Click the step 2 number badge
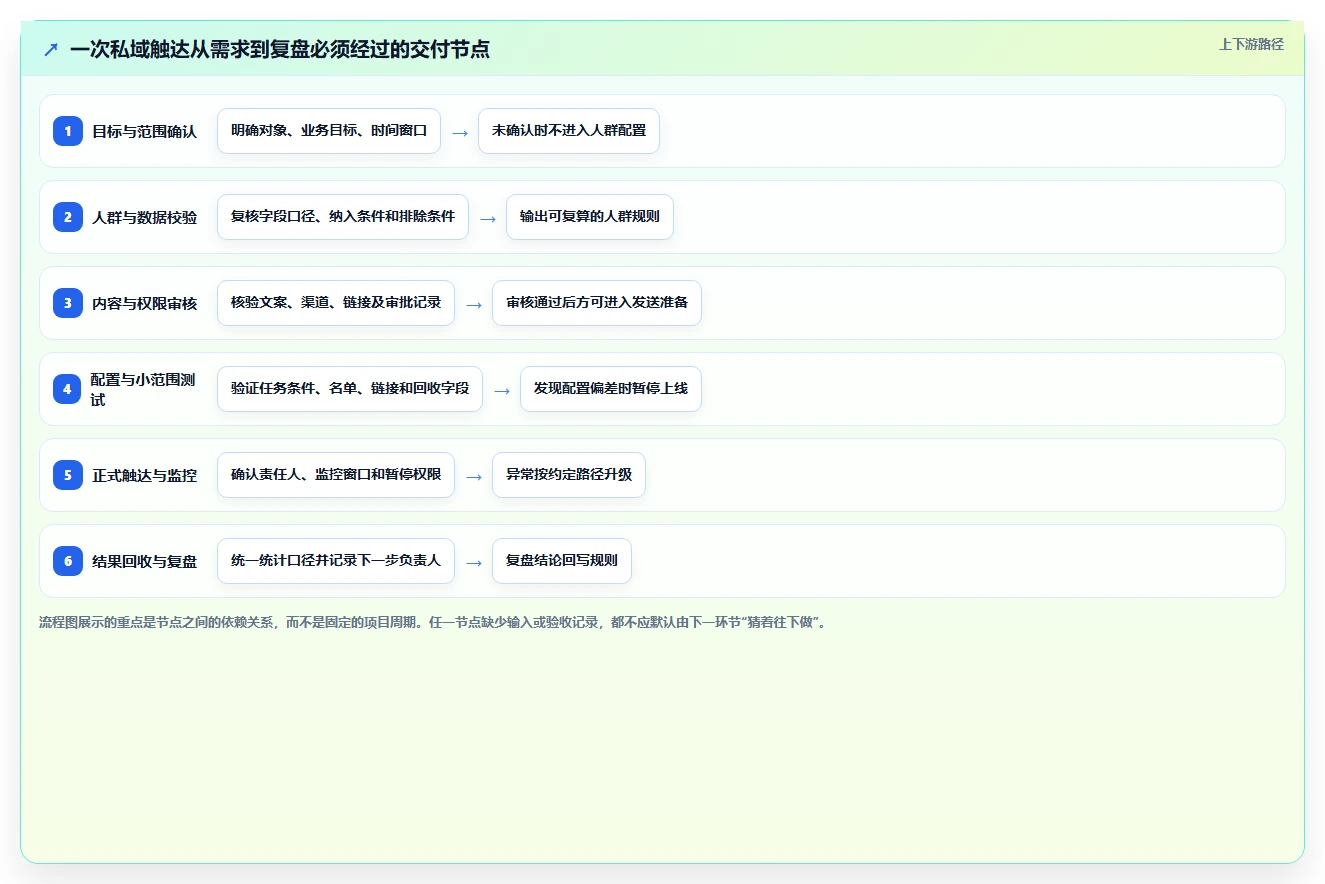 tap(68, 217)
